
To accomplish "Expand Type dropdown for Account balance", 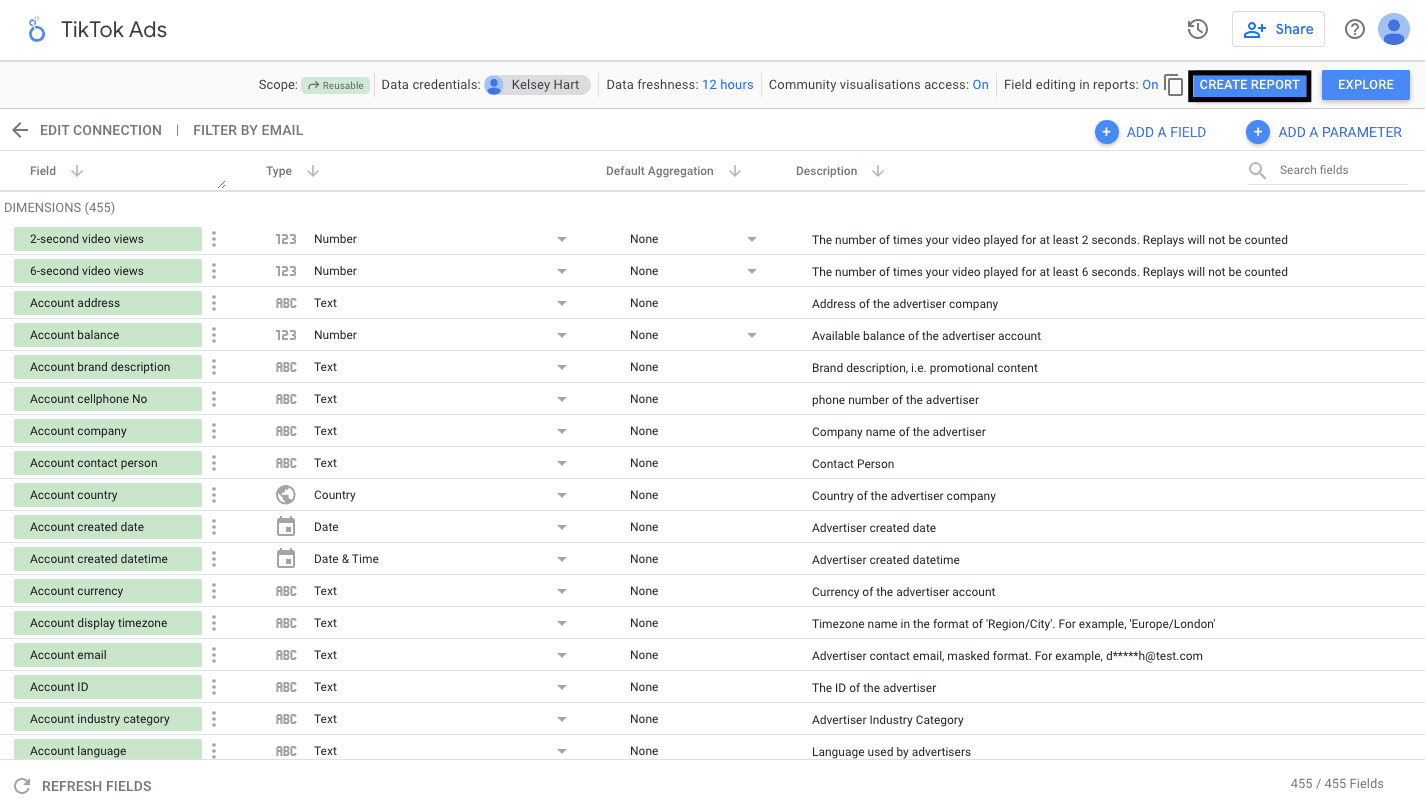I will tap(561, 335).
